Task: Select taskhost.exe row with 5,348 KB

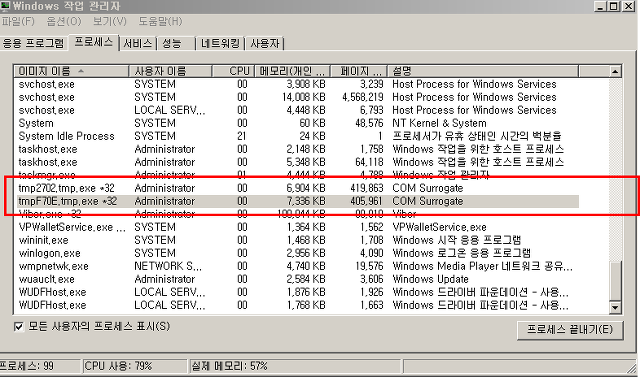Action: coord(298,162)
